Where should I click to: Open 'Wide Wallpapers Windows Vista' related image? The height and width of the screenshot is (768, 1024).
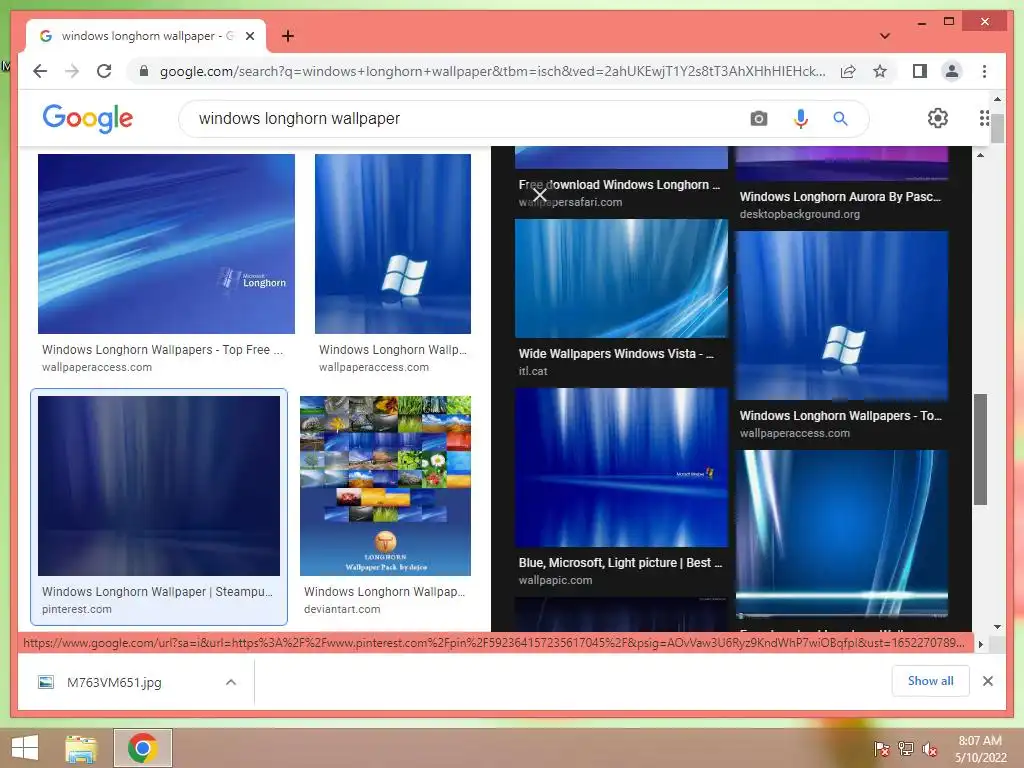621,278
